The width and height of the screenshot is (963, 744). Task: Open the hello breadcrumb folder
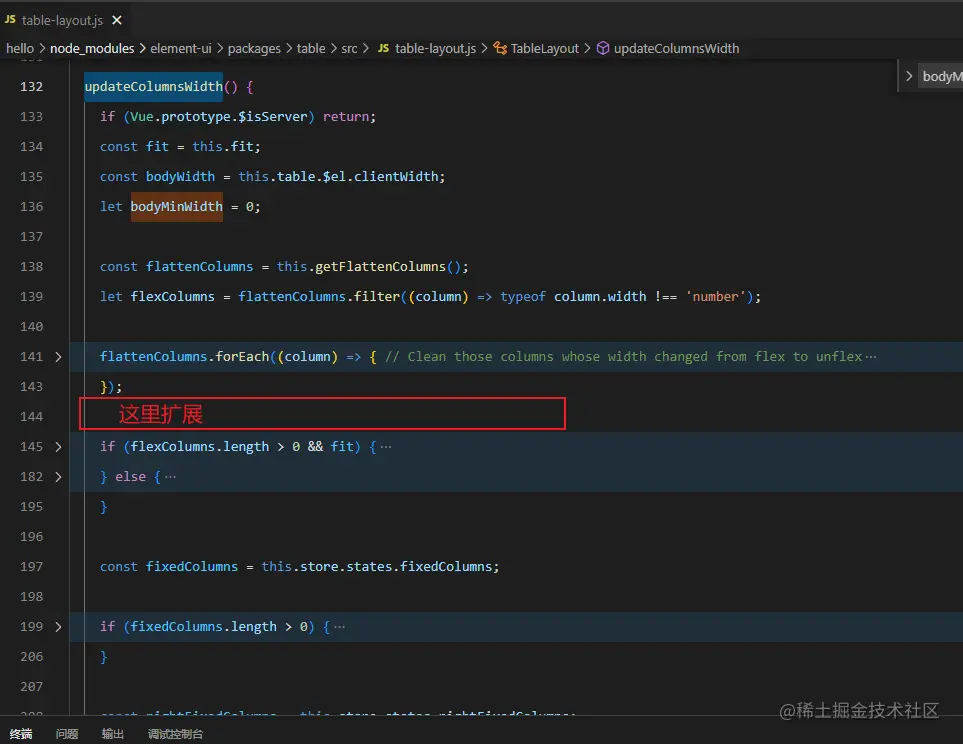click(x=20, y=49)
